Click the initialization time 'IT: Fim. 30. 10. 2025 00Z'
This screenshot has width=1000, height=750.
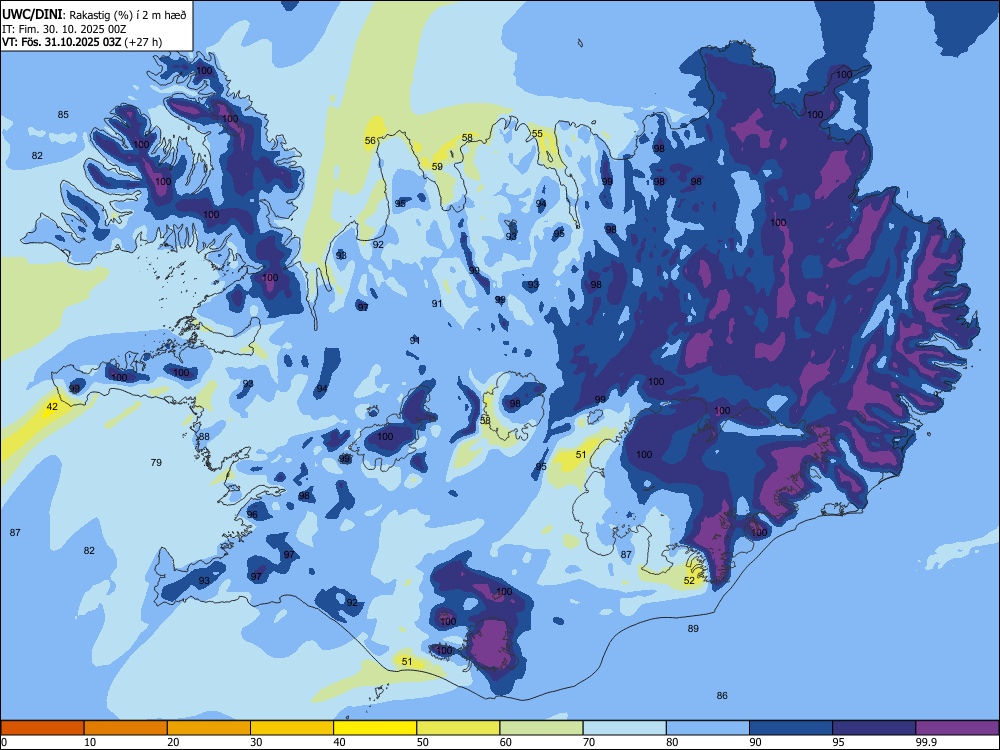click(x=64, y=29)
